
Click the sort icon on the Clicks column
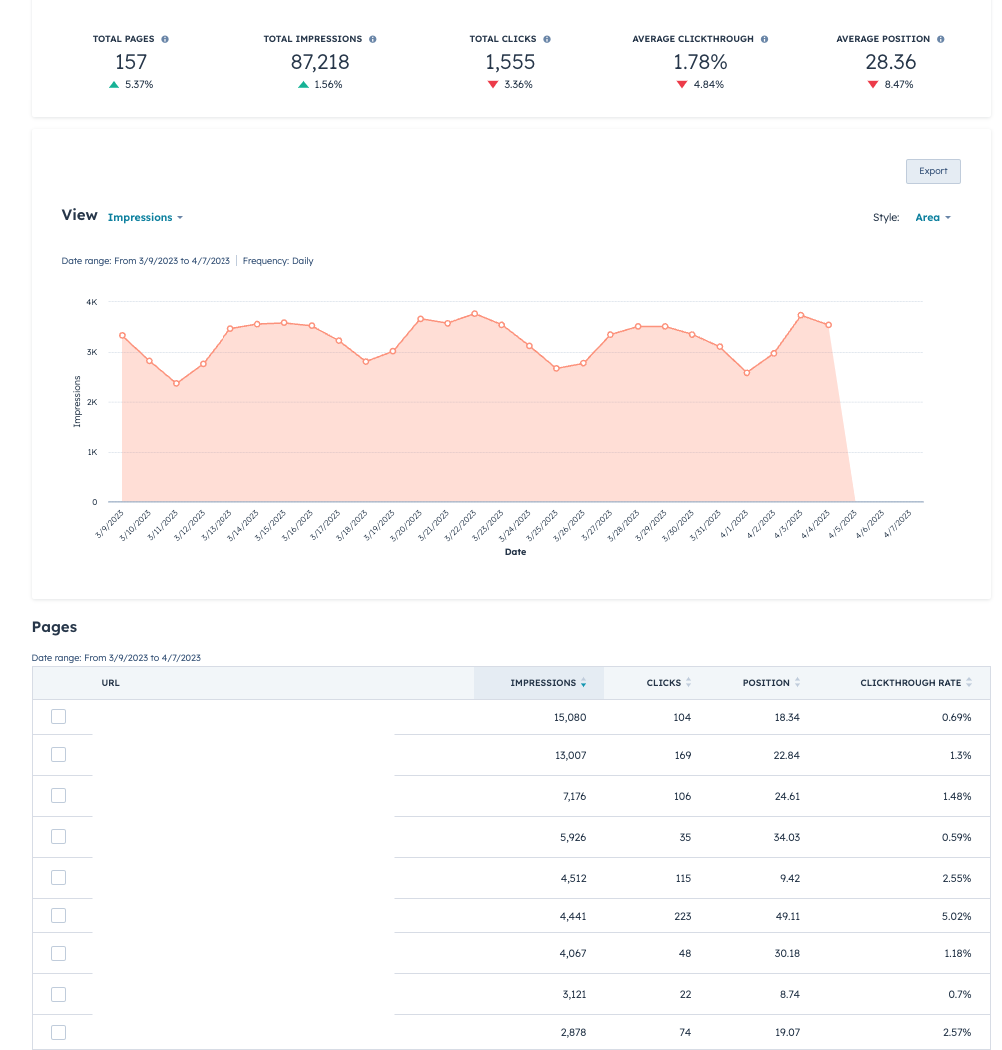click(x=689, y=683)
